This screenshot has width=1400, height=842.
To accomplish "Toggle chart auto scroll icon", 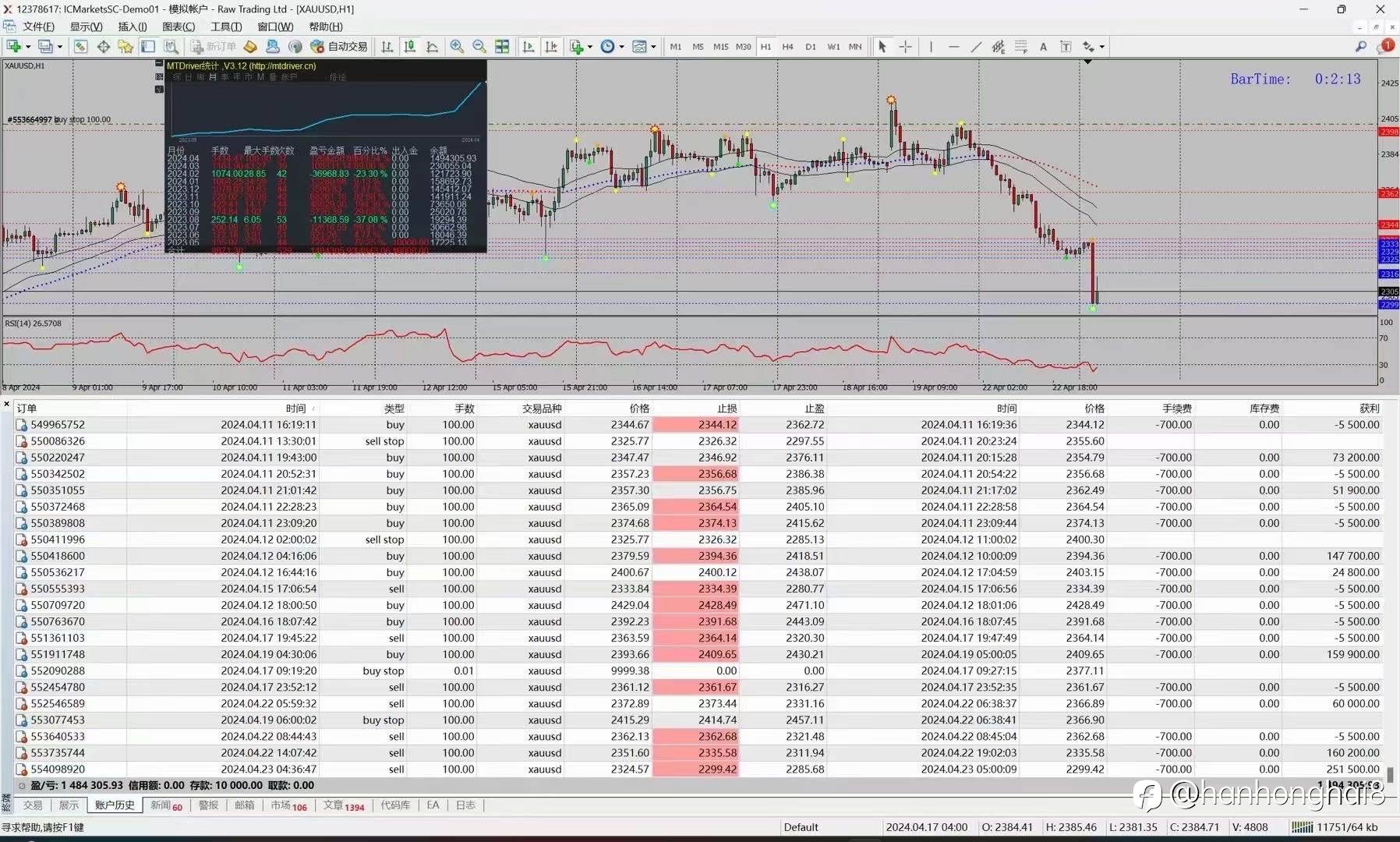I will [x=529, y=47].
